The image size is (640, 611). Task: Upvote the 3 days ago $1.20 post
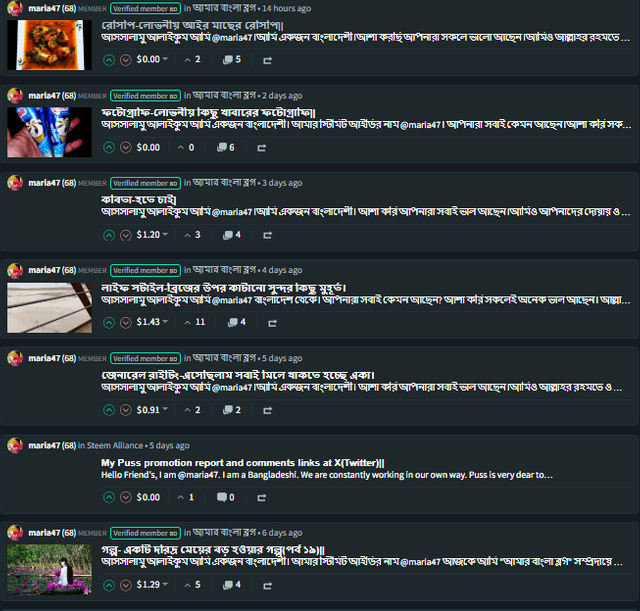point(109,235)
